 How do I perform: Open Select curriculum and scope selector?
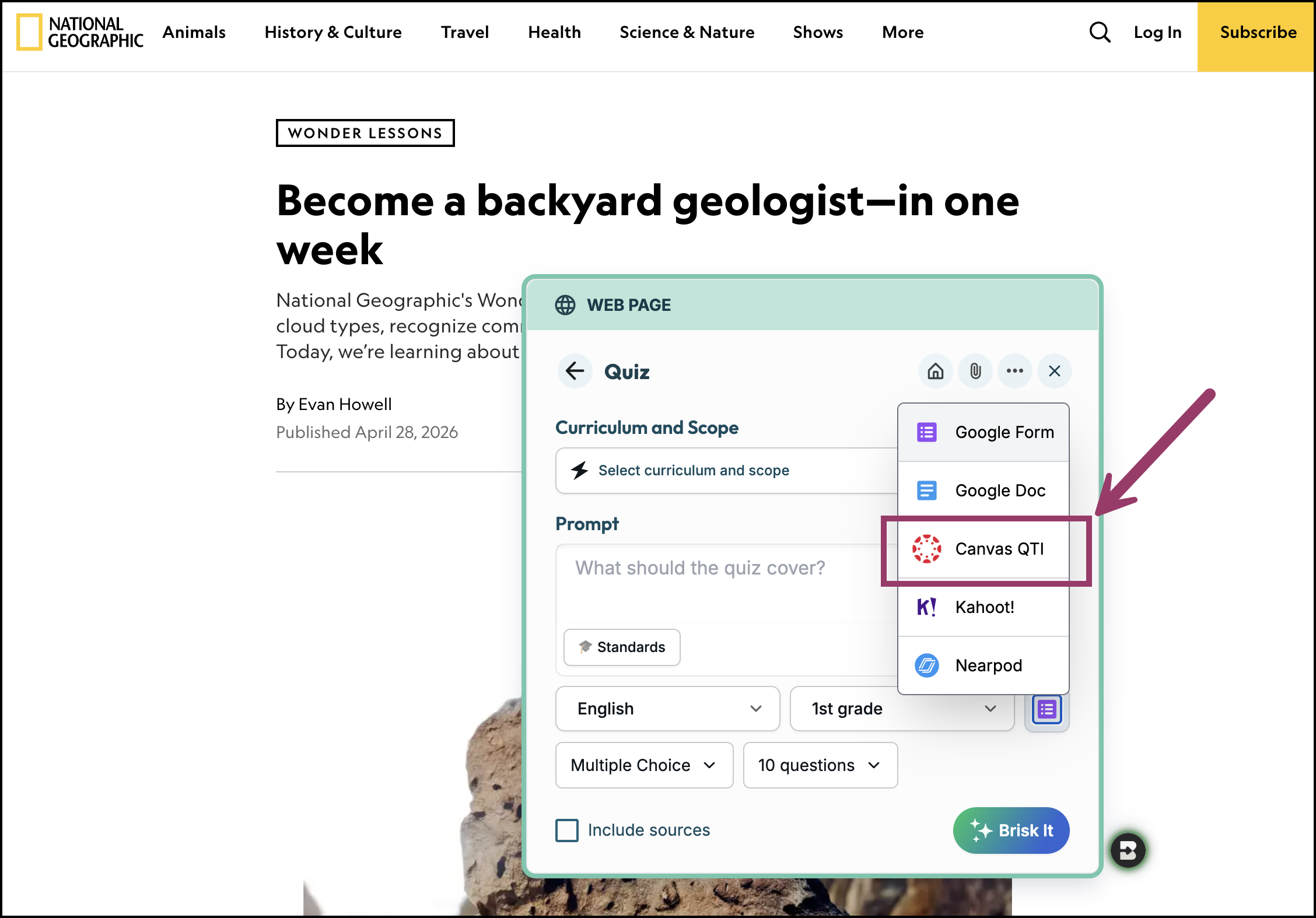point(727,471)
